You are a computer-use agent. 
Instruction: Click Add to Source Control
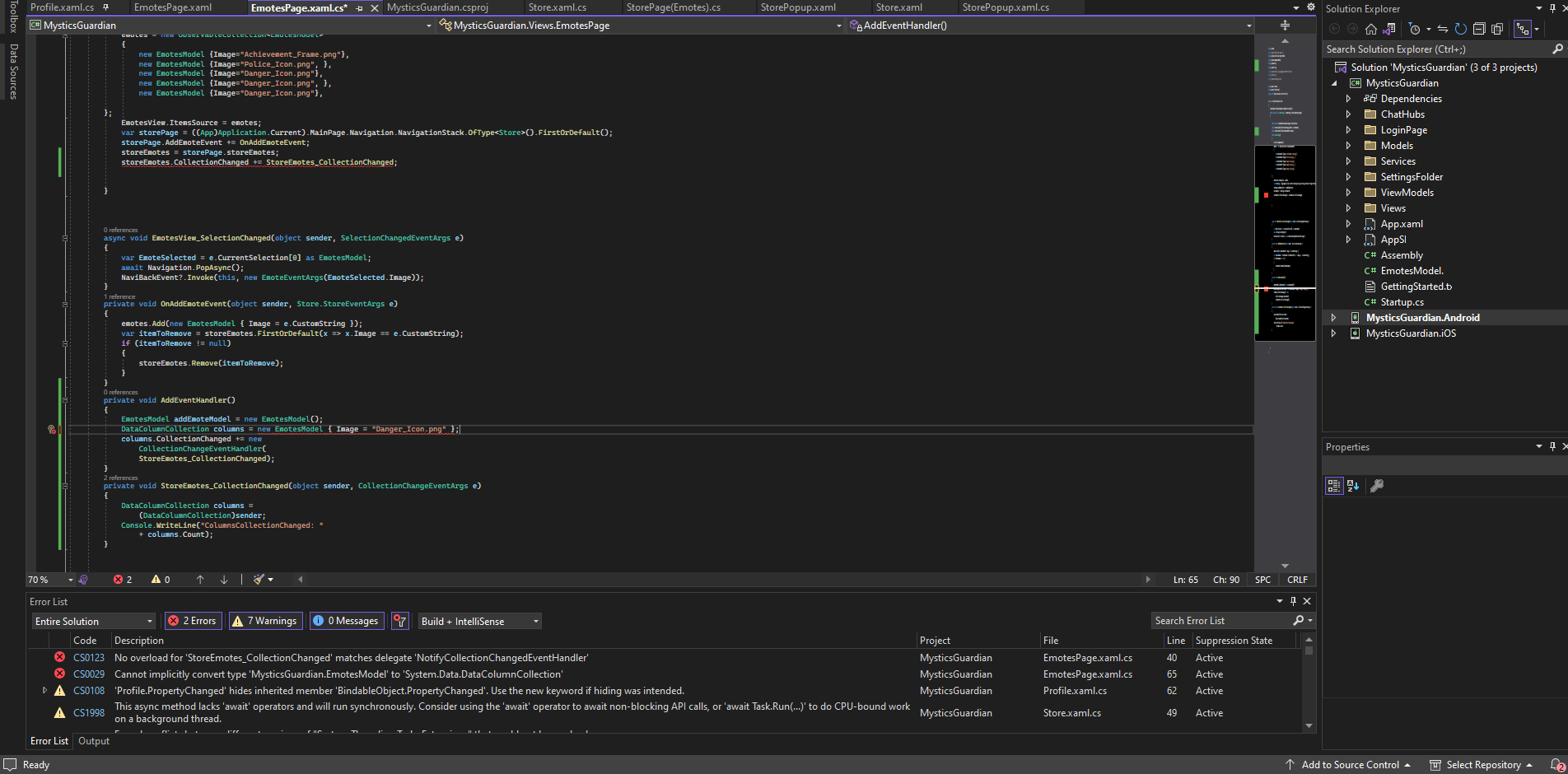[x=1349, y=765]
